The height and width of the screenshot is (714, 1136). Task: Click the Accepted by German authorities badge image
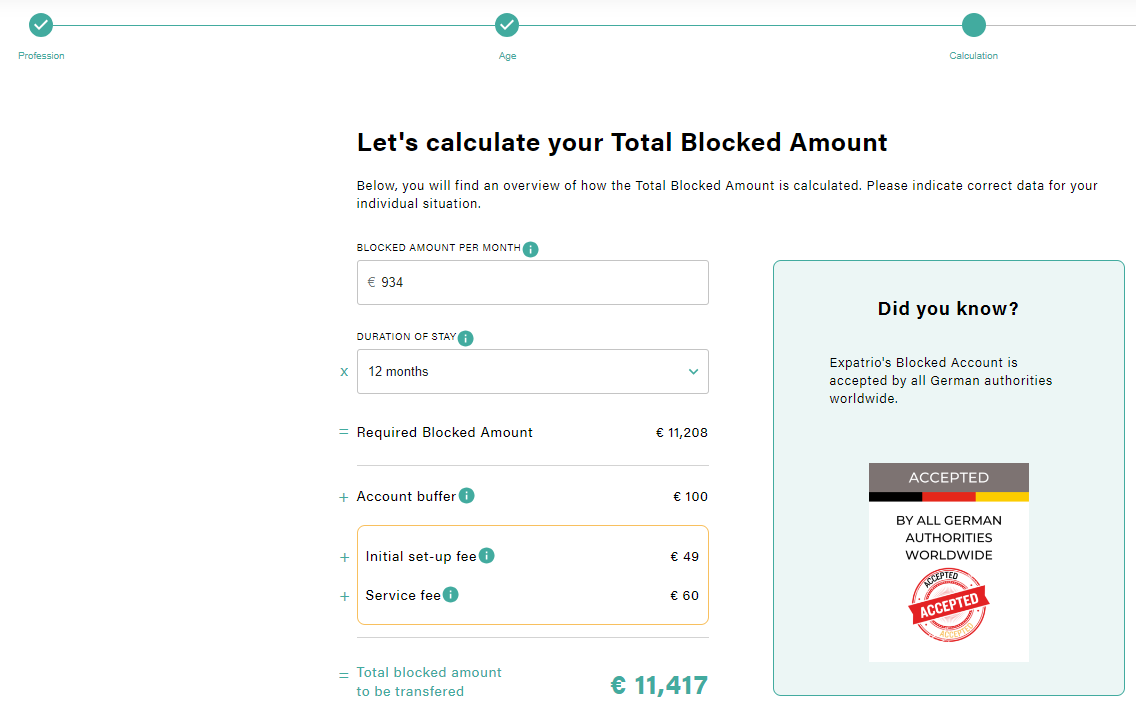949,562
